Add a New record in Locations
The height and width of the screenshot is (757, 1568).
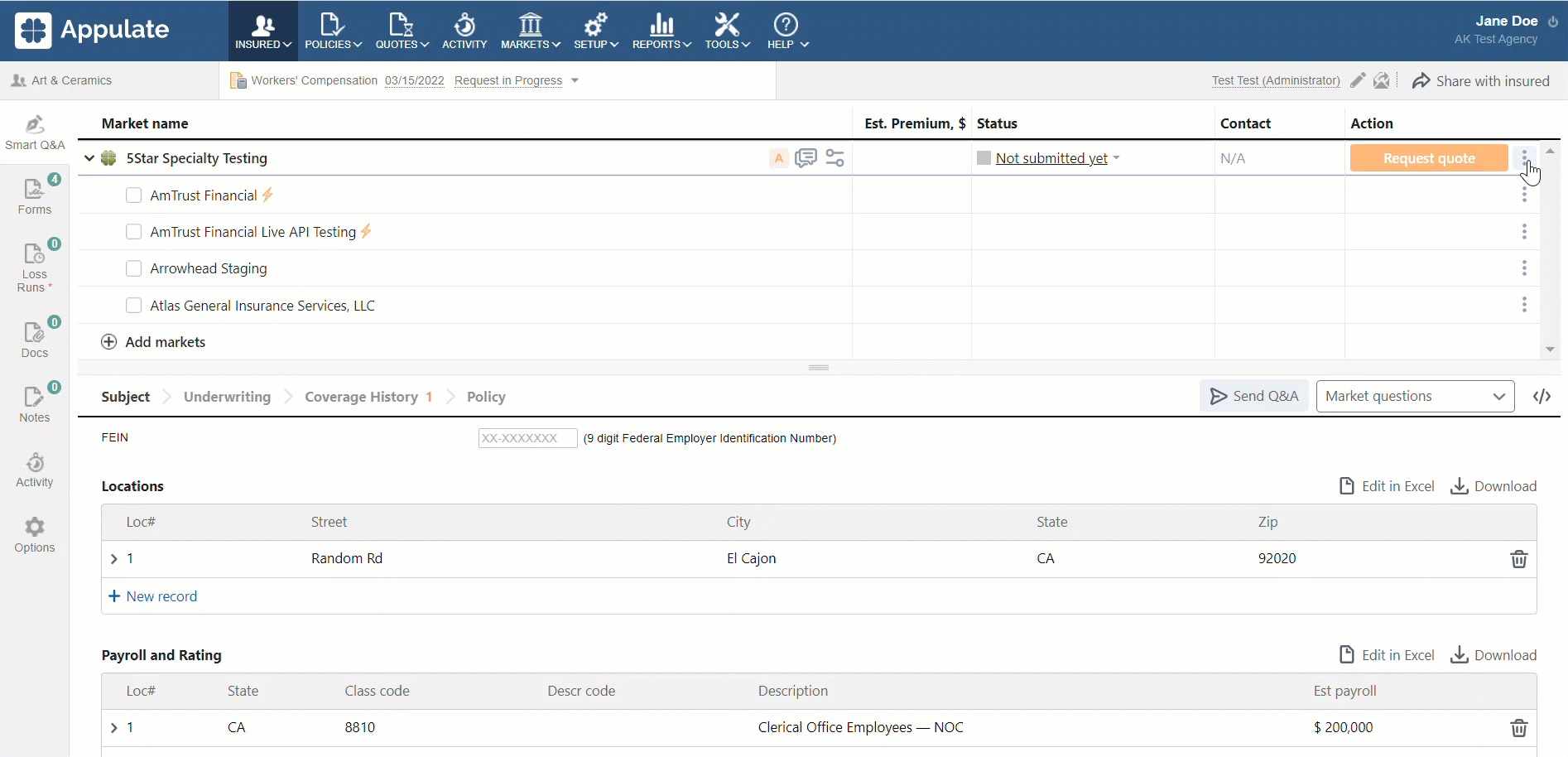click(153, 596)
